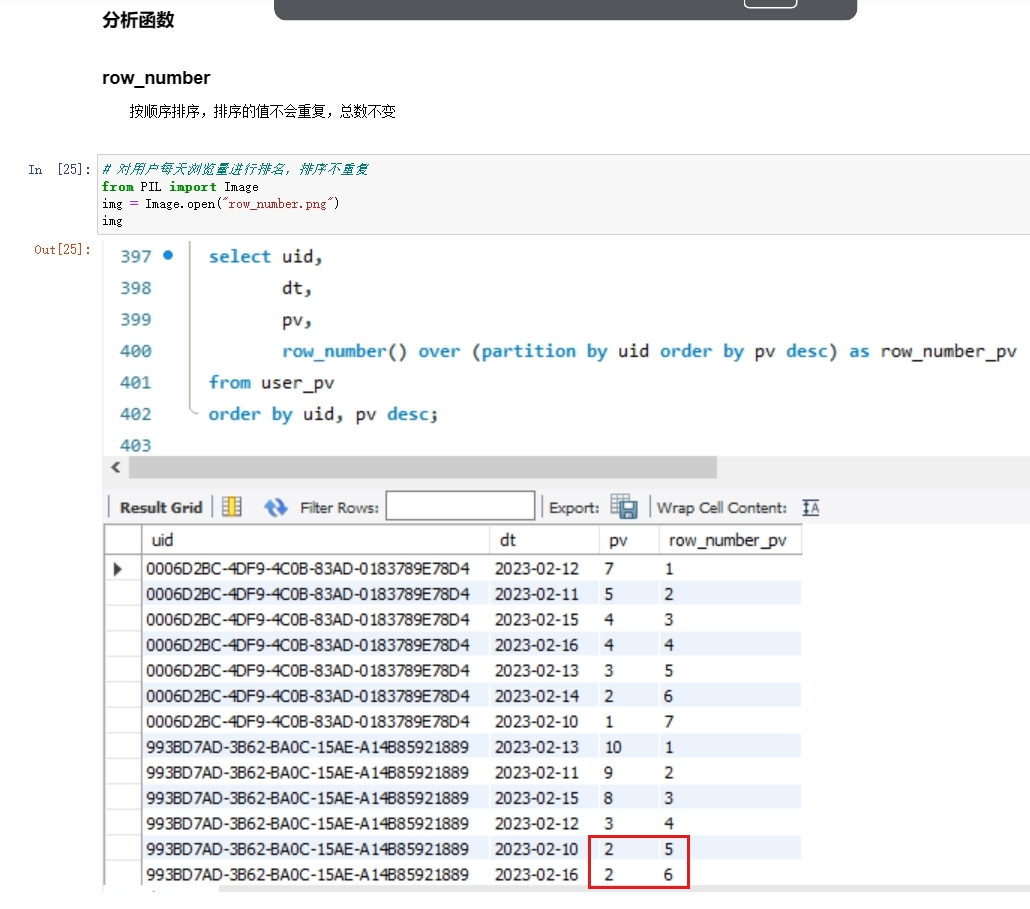Click the code line 'from PIL import Image'
1030x909 pixels.
(x=180, y=187)
